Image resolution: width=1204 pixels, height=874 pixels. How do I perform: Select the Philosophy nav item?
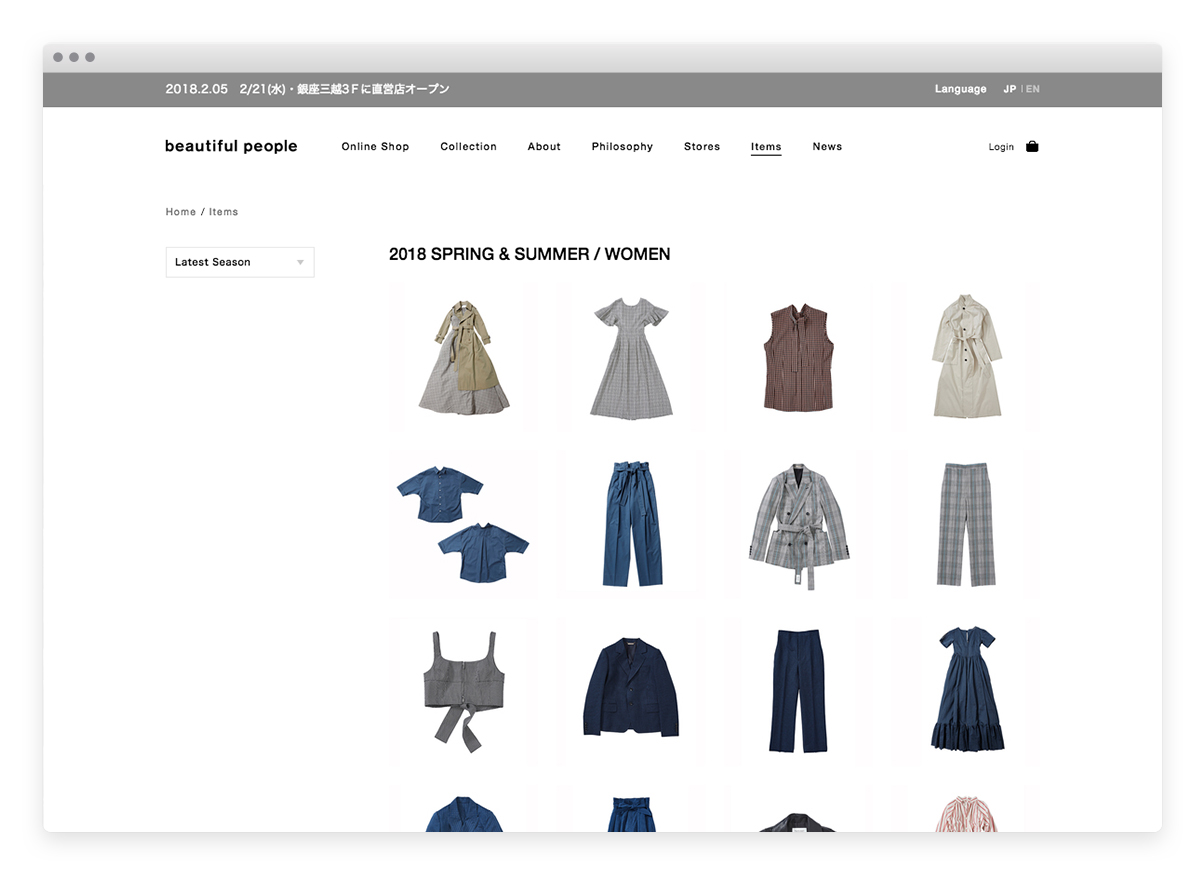[622, 146]
